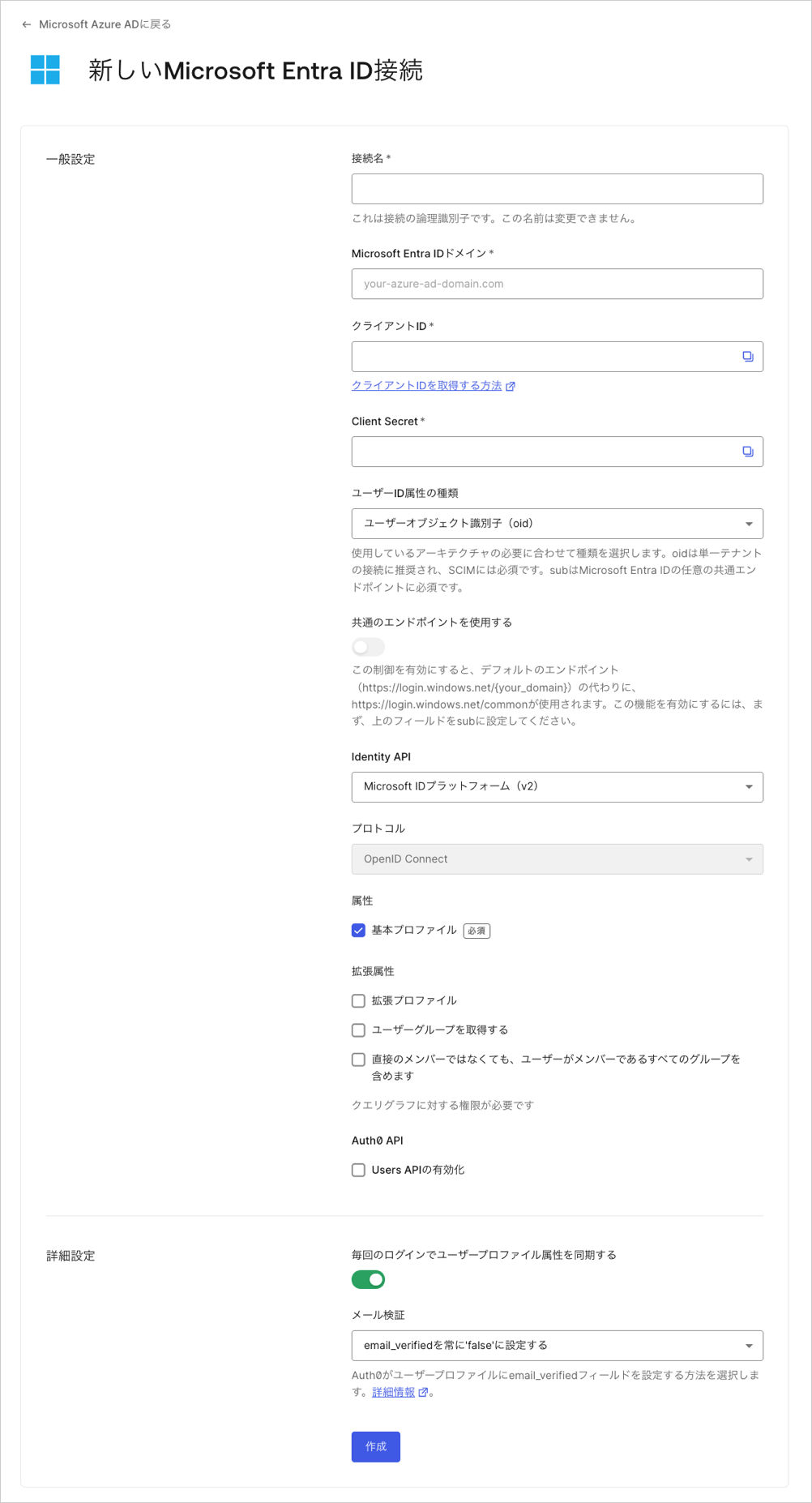The width and height of the screenshot is (812, 1503).
Task: Disable 毎回のログインでユーザープロファイル属性を同期する switch
Action: 368,1279
